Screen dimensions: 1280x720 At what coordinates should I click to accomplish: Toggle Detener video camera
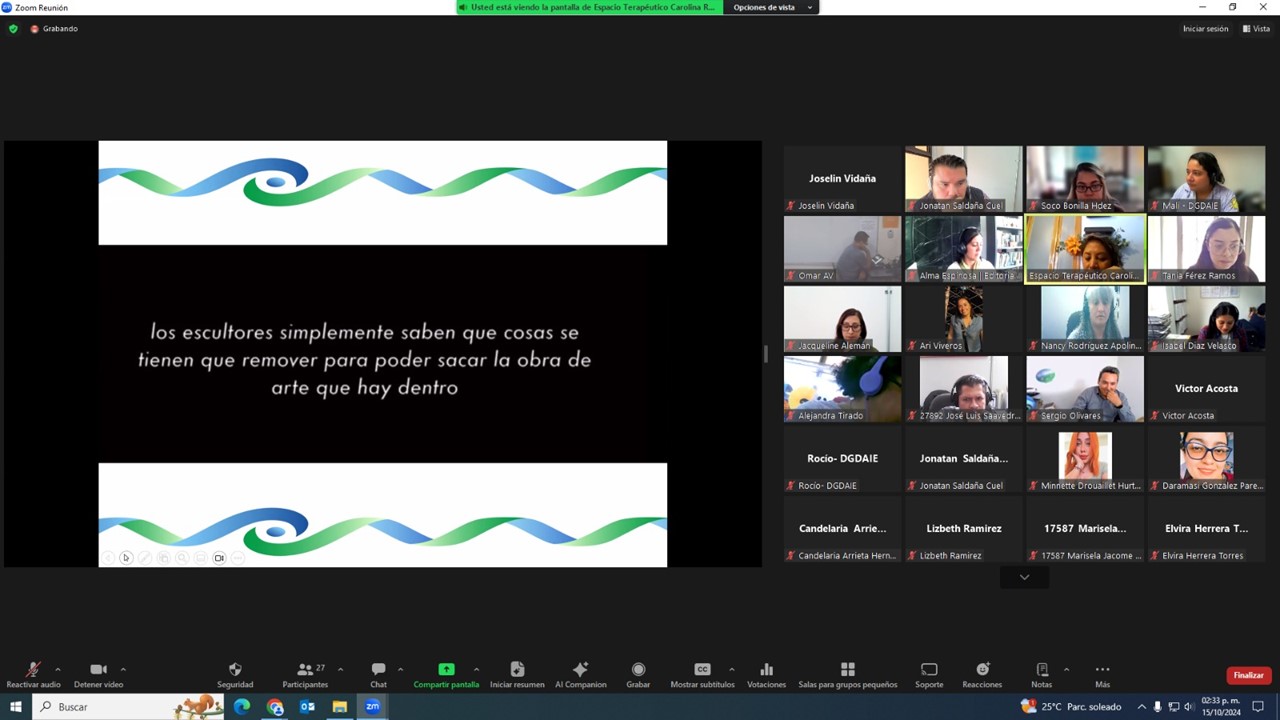pyautogui.click(x=98, y=670)
